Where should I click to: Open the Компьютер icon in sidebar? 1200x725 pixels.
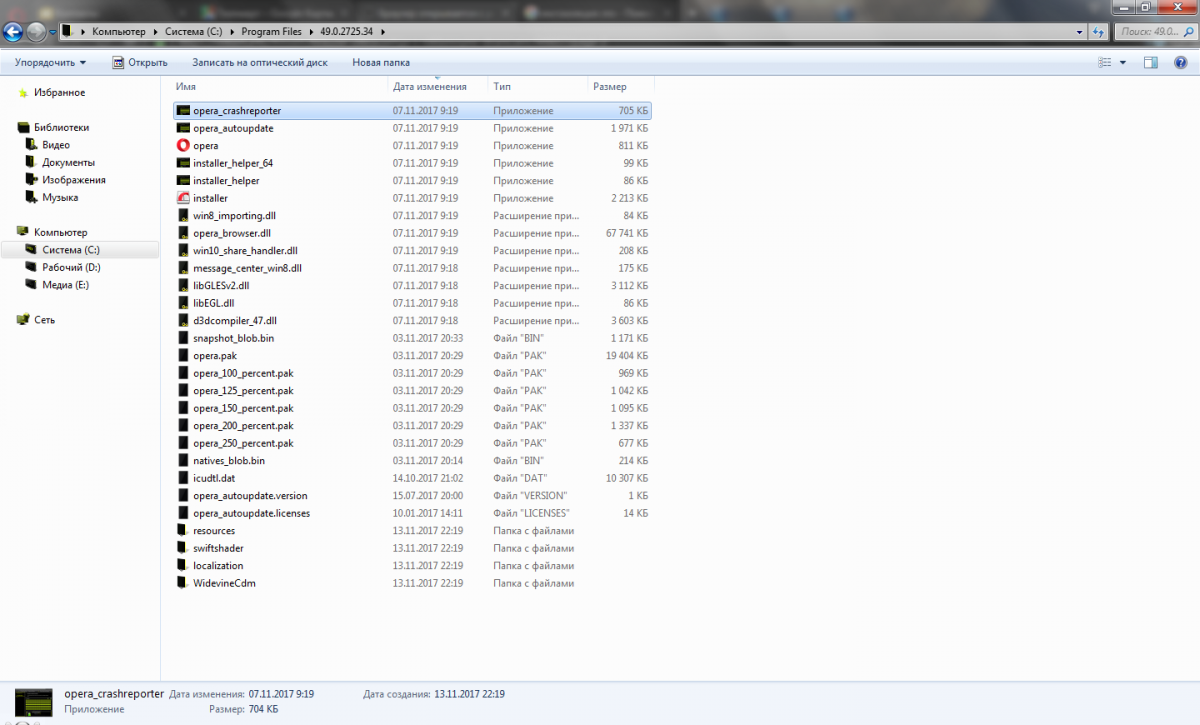[x=23, y=232]
